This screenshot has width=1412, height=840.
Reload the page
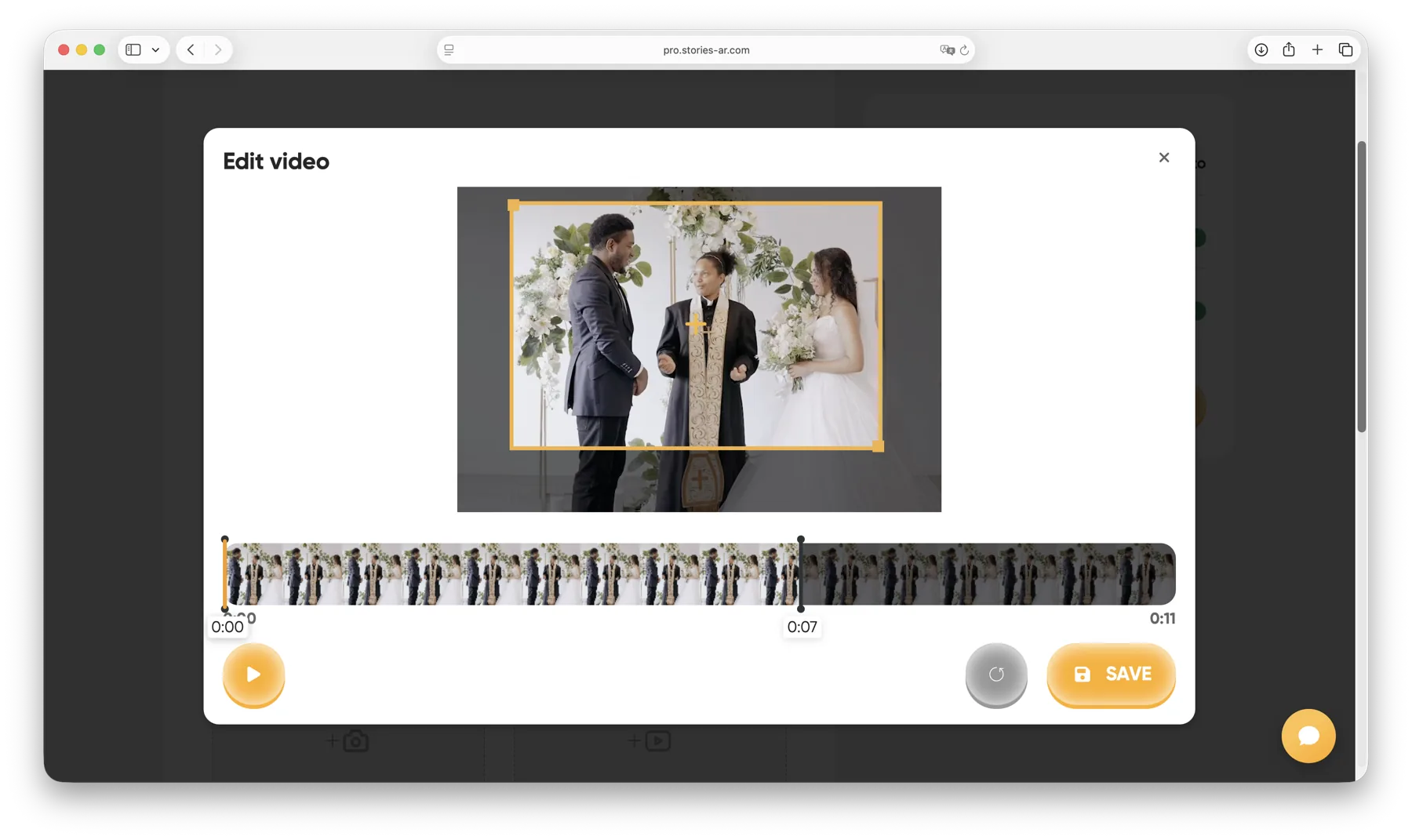click(964, 49)
